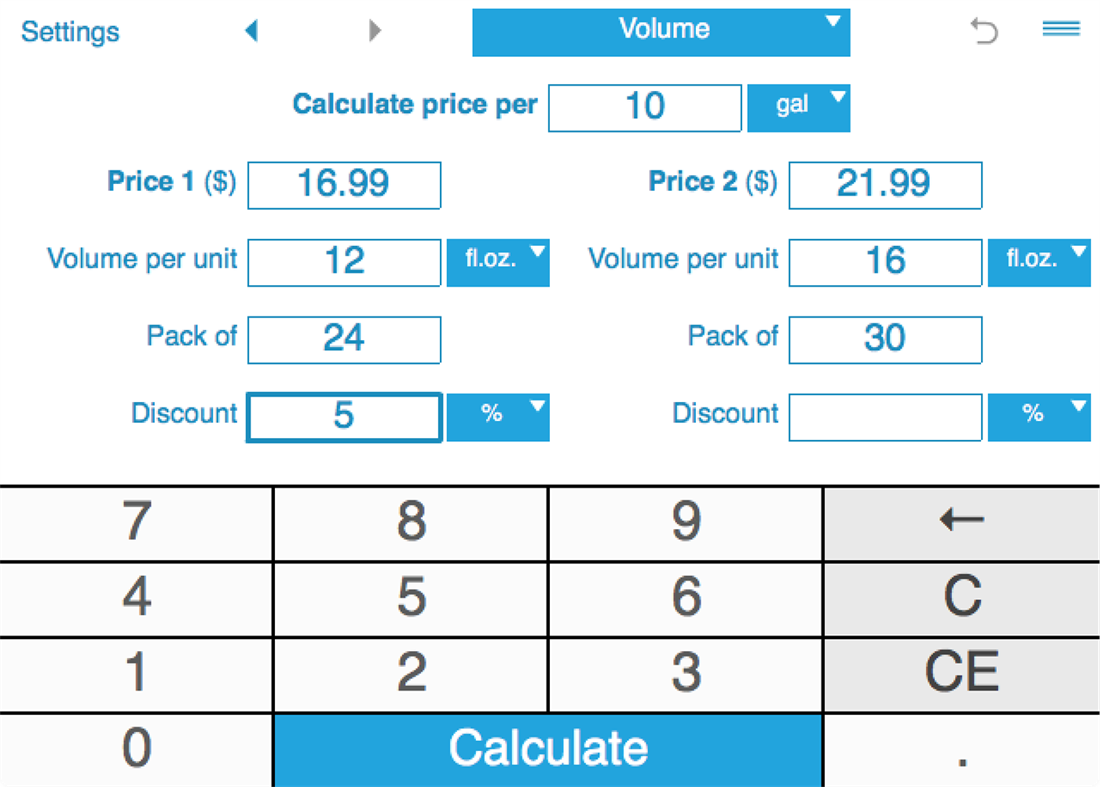
Task: Tap the number 5 key
Action: pos(410,597)
